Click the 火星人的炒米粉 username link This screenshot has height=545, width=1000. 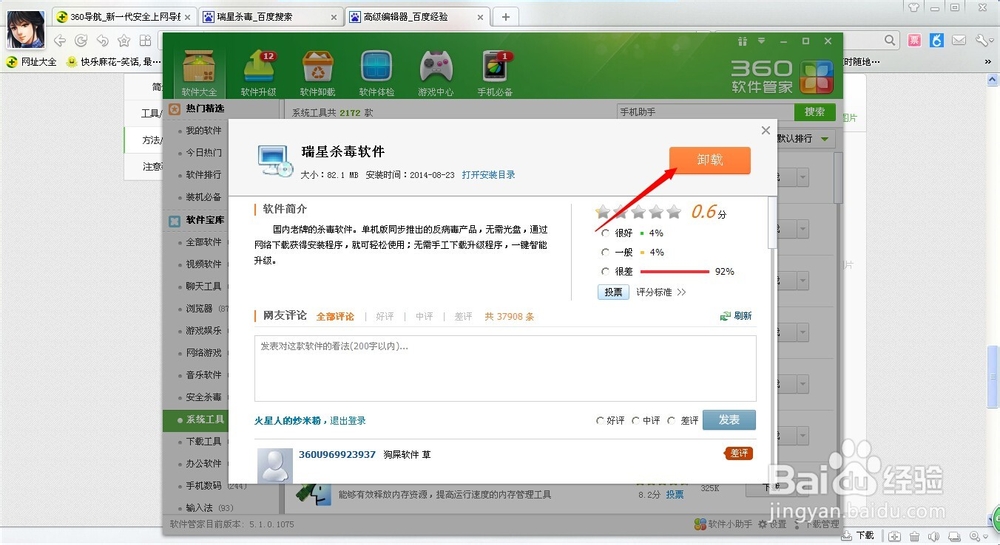[x=288, y=421]
